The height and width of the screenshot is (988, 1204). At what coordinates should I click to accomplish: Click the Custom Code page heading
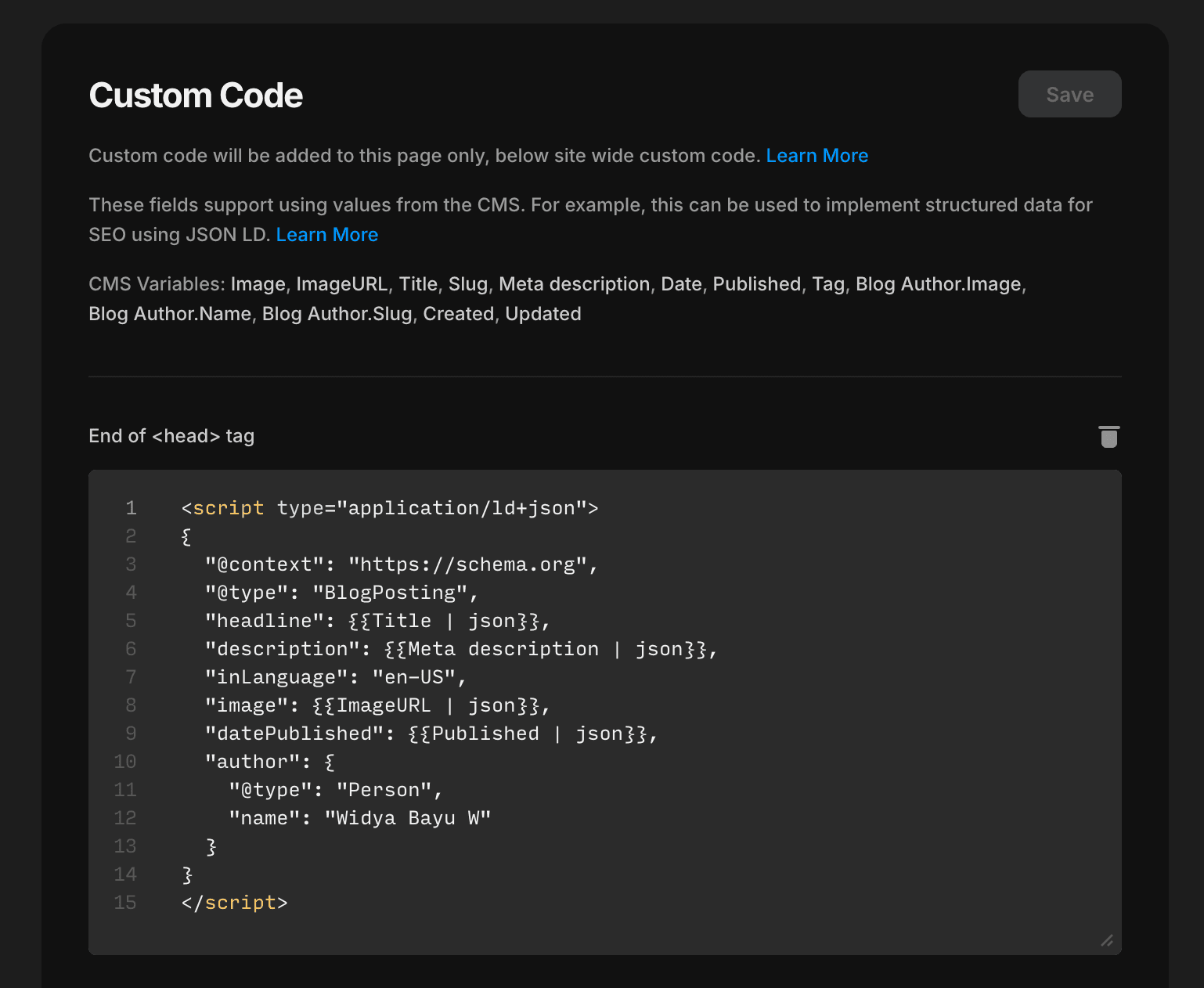pyautogui.click(x=196, y=95)
